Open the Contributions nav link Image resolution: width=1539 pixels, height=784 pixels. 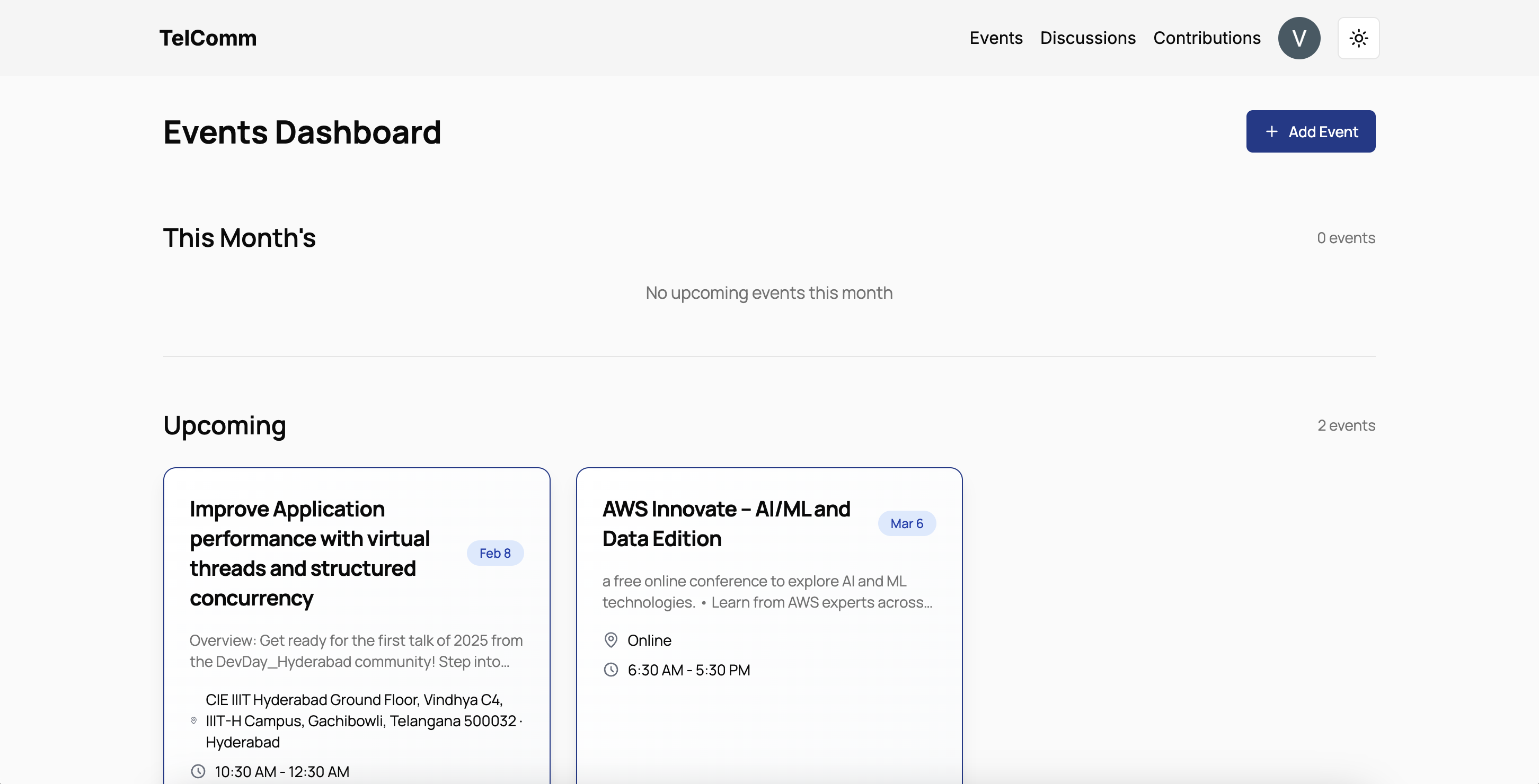click(x=1206, y=38)
